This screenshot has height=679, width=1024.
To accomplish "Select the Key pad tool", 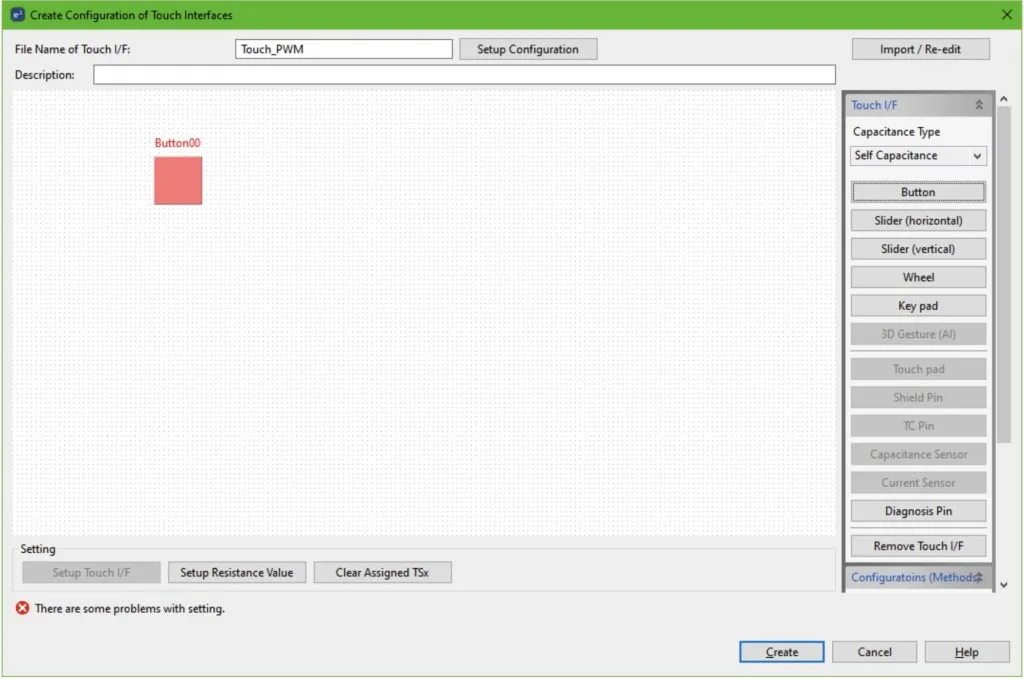I will pyautogui.click(x=917, y=305).
